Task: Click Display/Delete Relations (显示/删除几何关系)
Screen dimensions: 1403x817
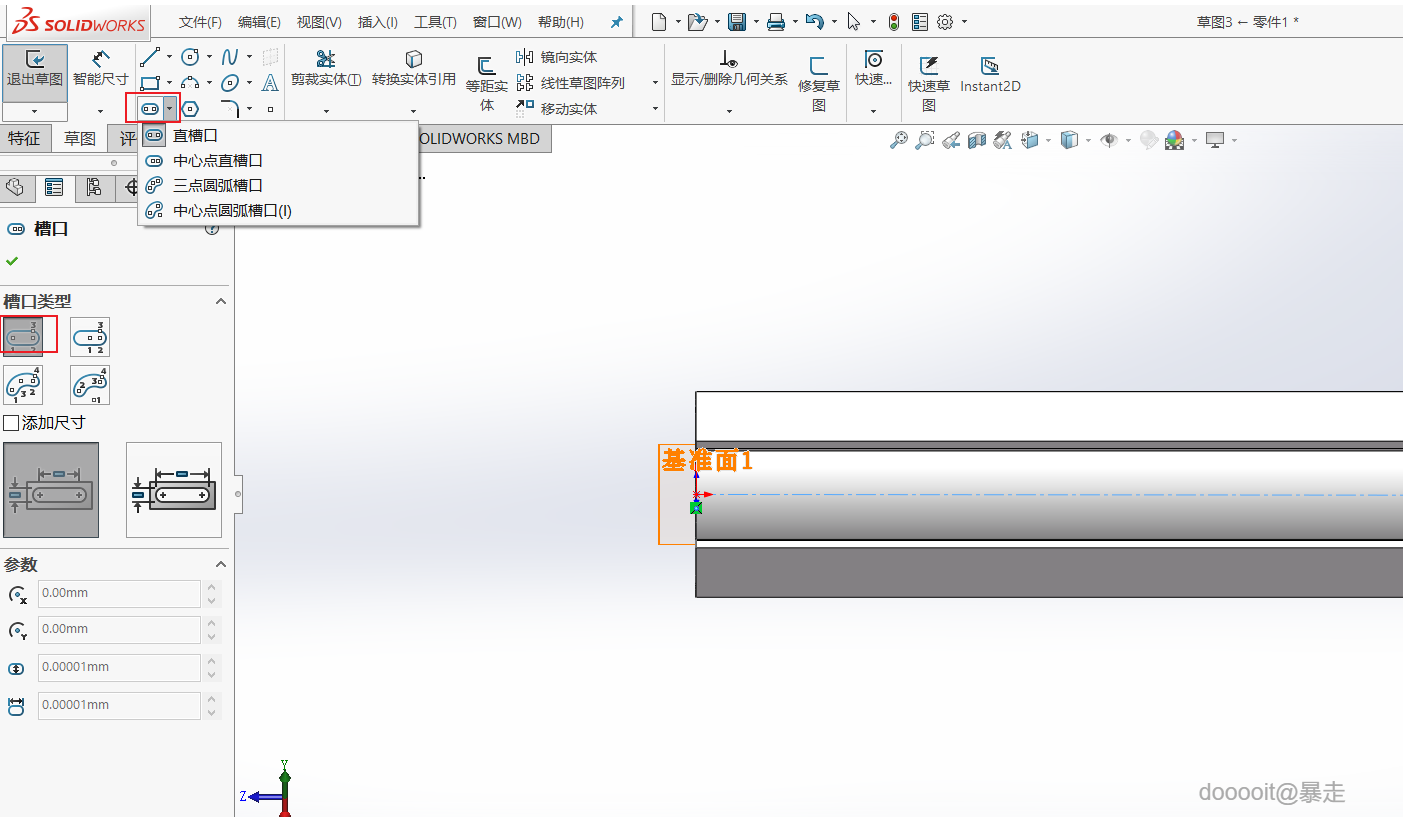Action: coord(729,69)
